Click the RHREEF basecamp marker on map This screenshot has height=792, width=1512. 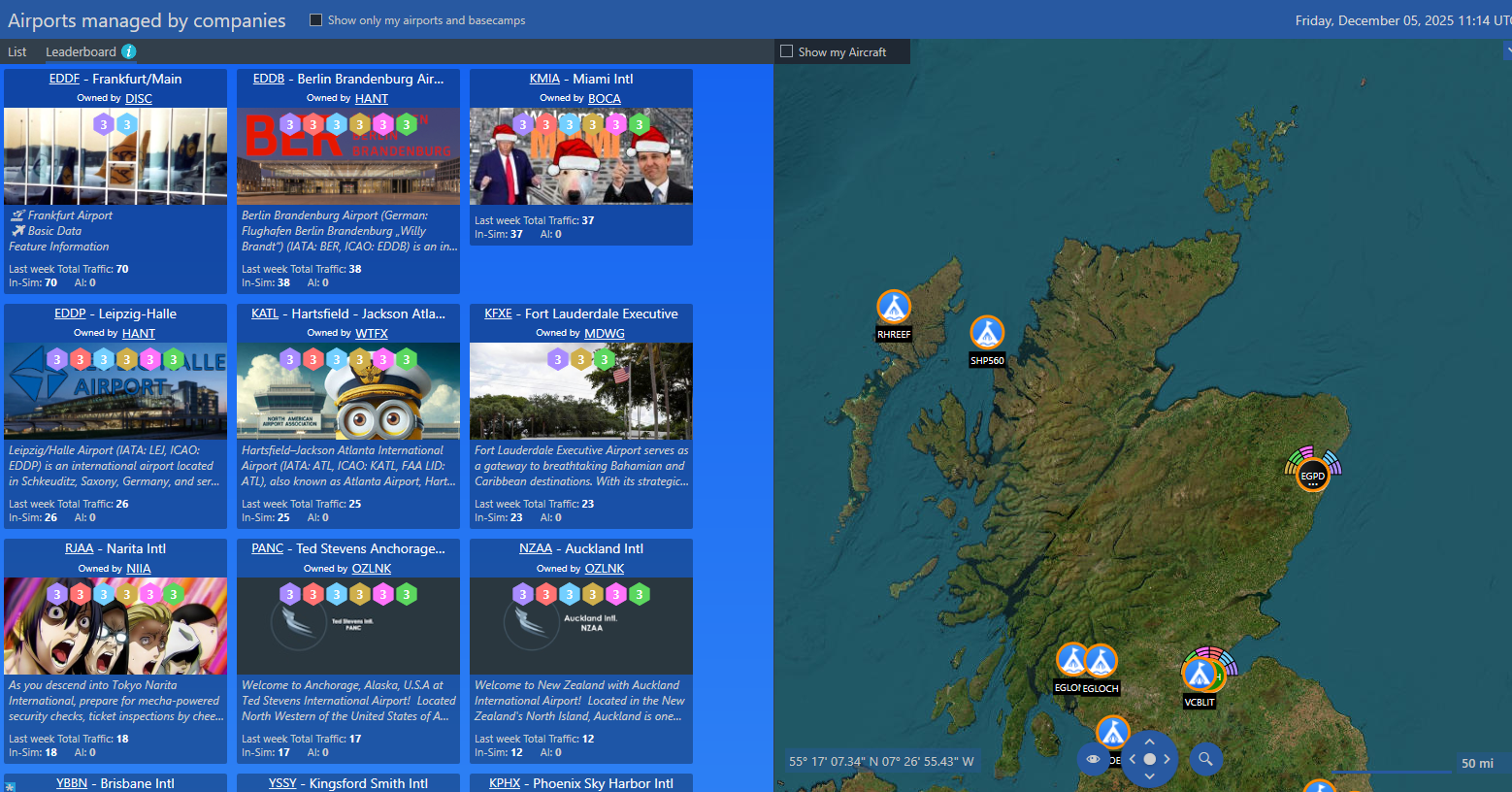(x=894, y=307)
